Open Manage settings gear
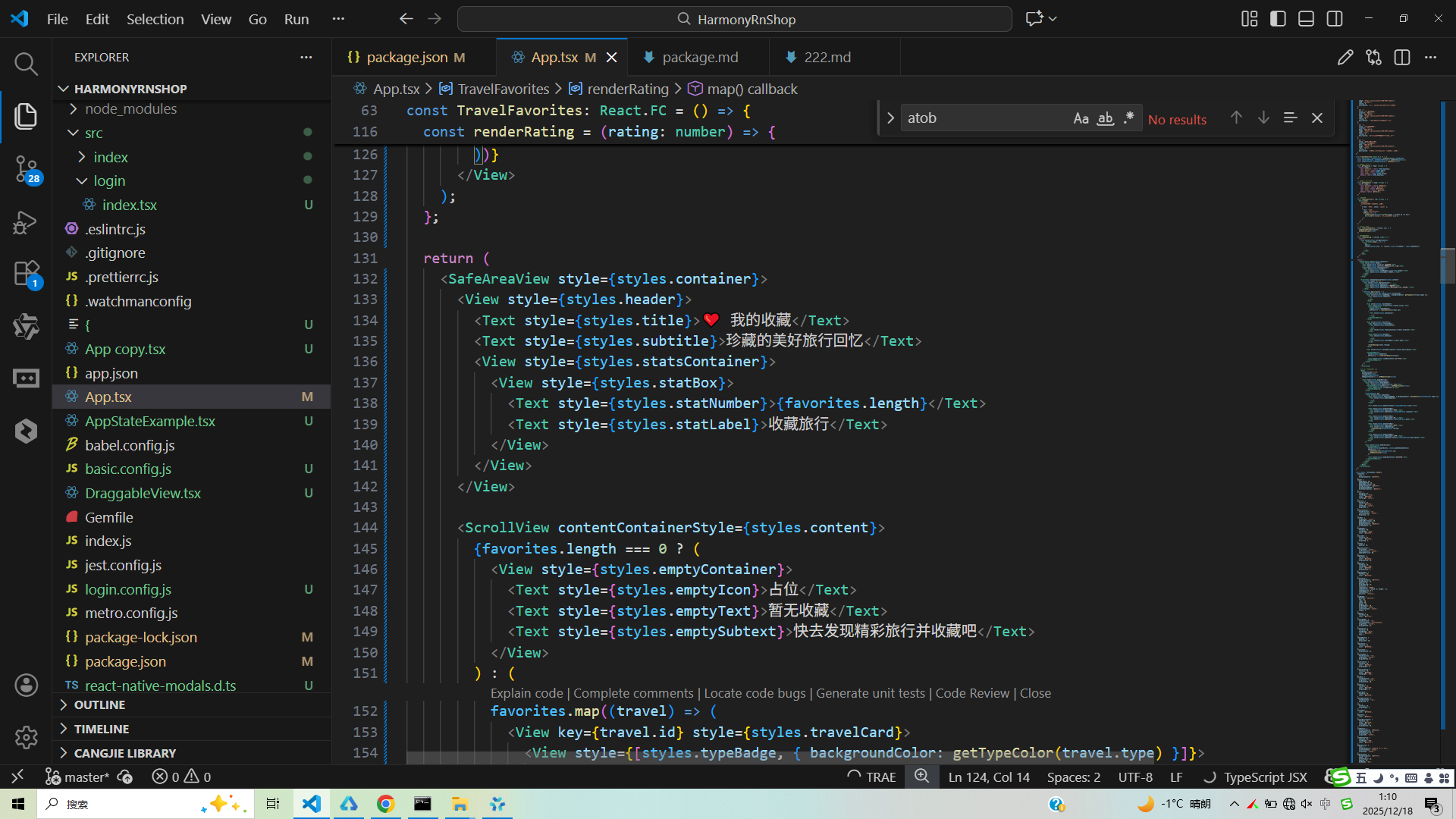 pyautogui.click(x=26, y=737)
